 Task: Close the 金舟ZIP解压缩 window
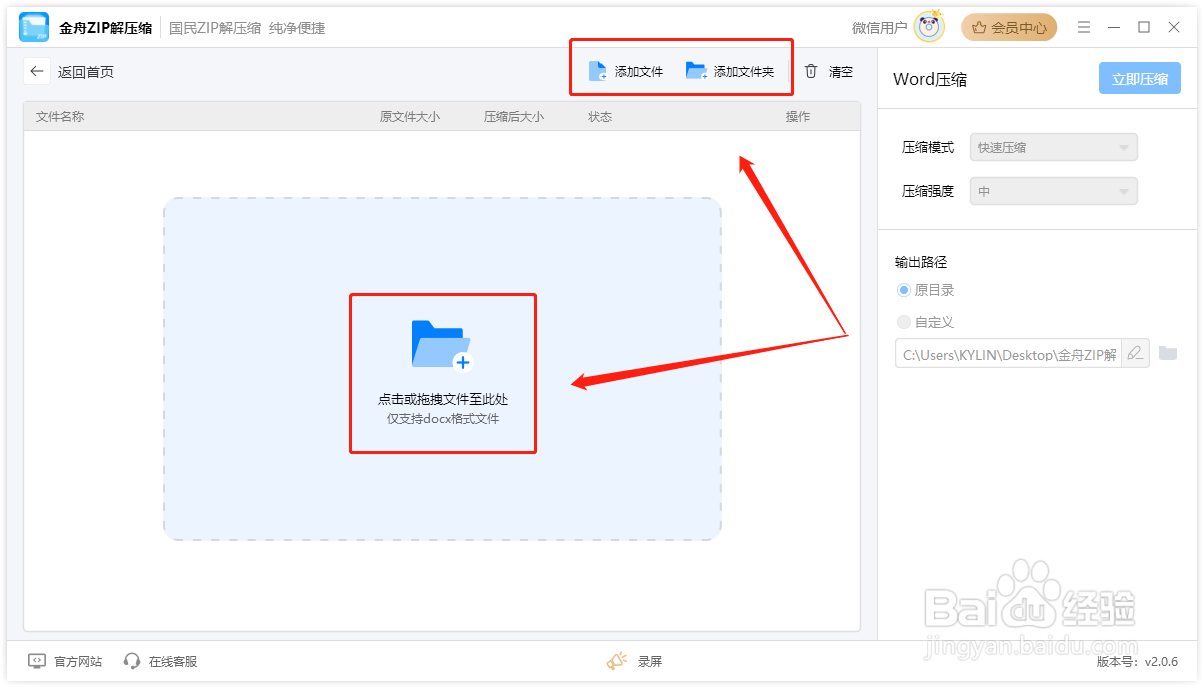pyautogui.click(x=1174, y=27)
